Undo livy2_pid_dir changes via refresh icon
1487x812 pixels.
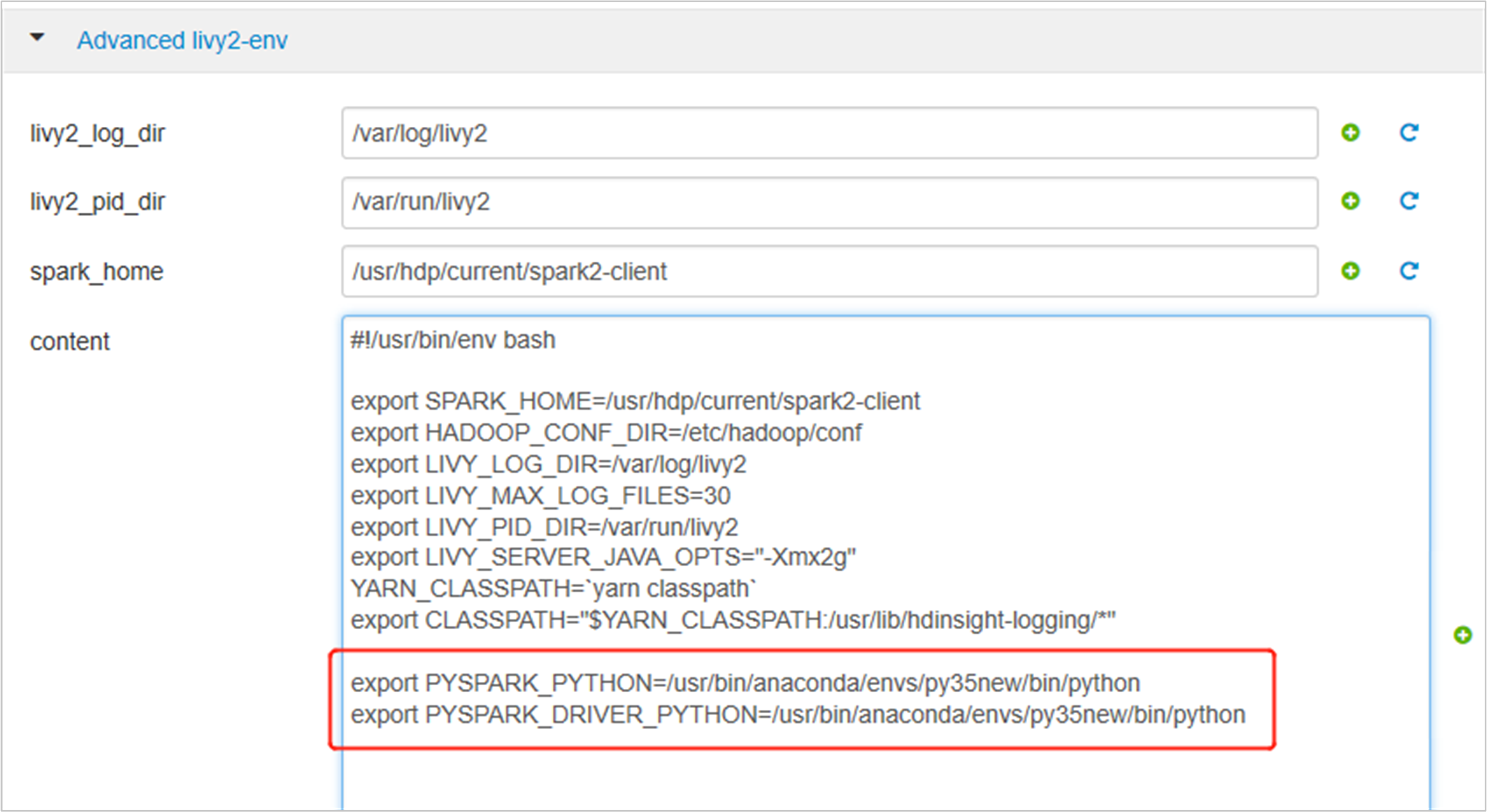pyautogui.click(x=1409, y=202)
